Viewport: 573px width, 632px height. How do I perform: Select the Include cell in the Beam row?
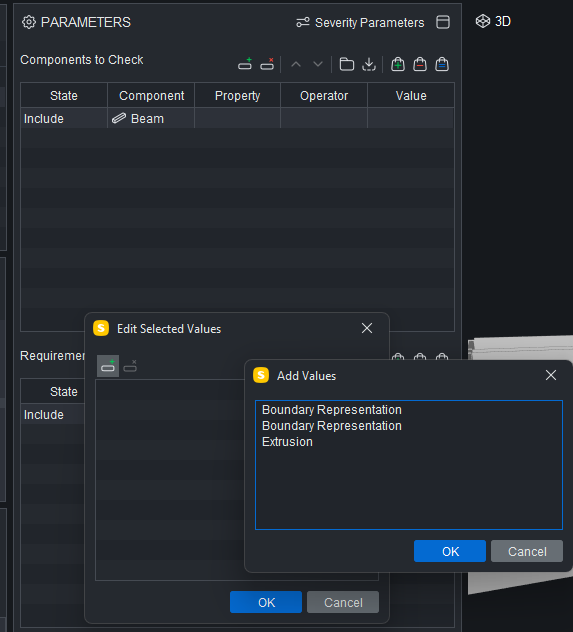(x=64, y=118)
